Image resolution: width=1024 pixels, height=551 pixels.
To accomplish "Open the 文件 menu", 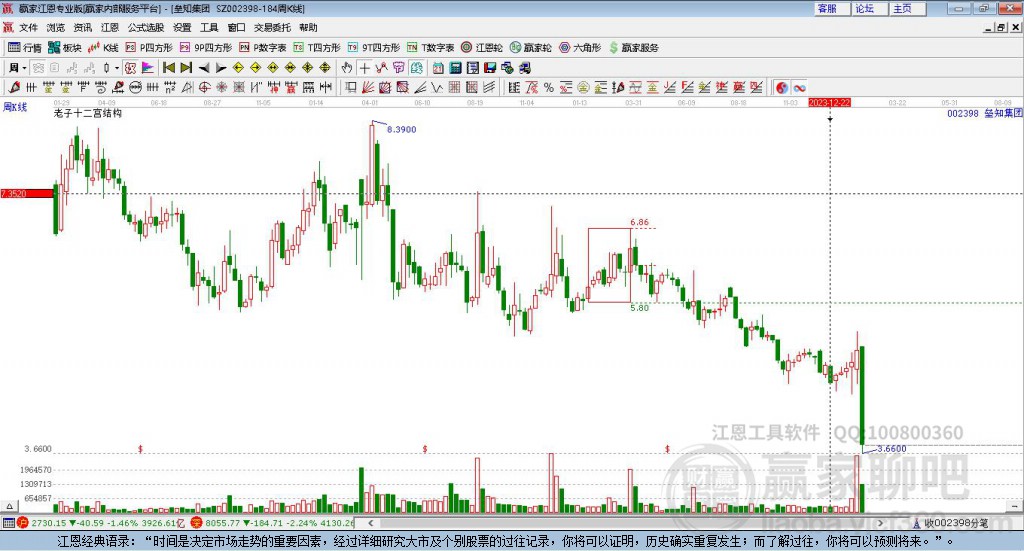I will pyautogui.click(x=29, y=27).
